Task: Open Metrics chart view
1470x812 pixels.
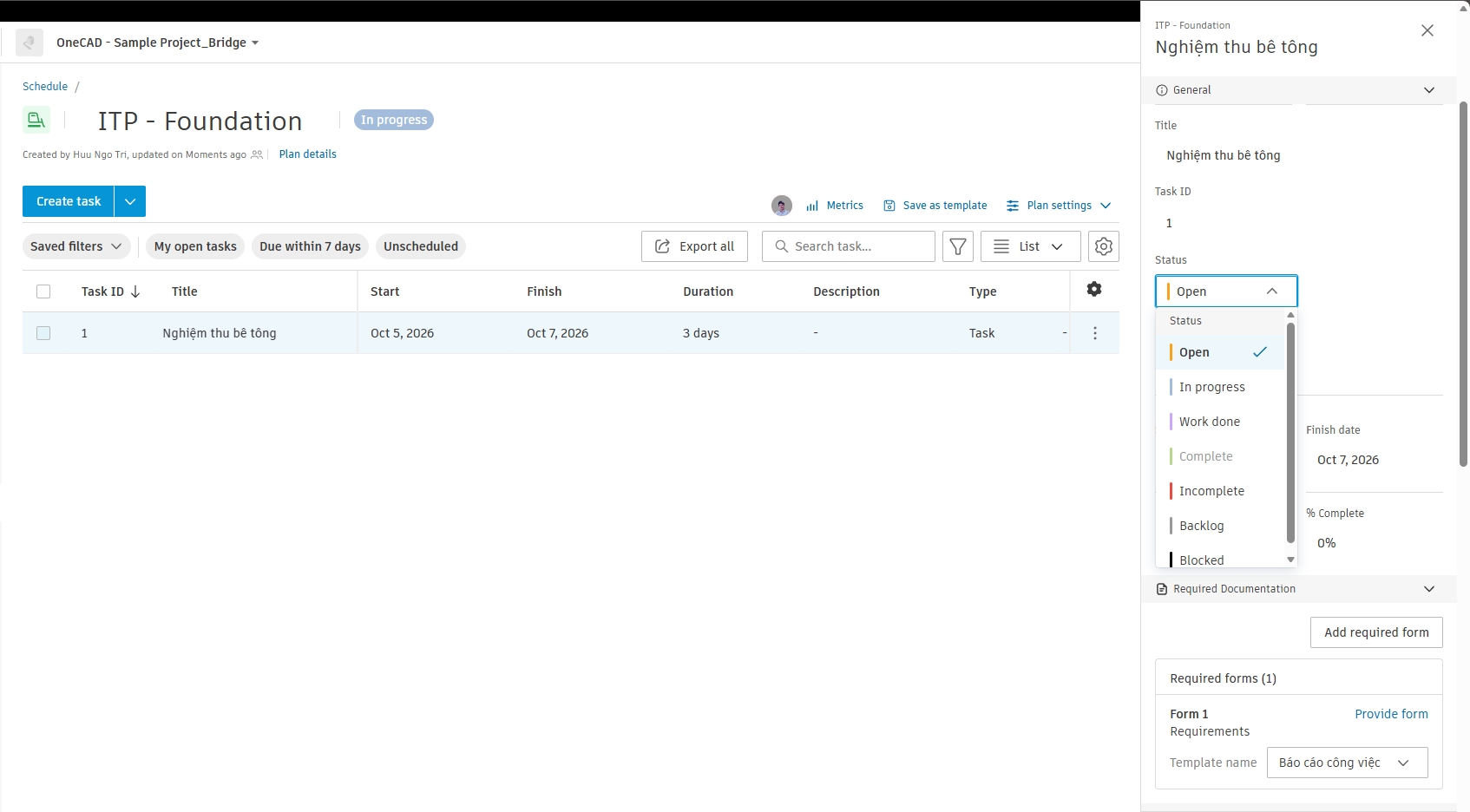Action: 835,206
